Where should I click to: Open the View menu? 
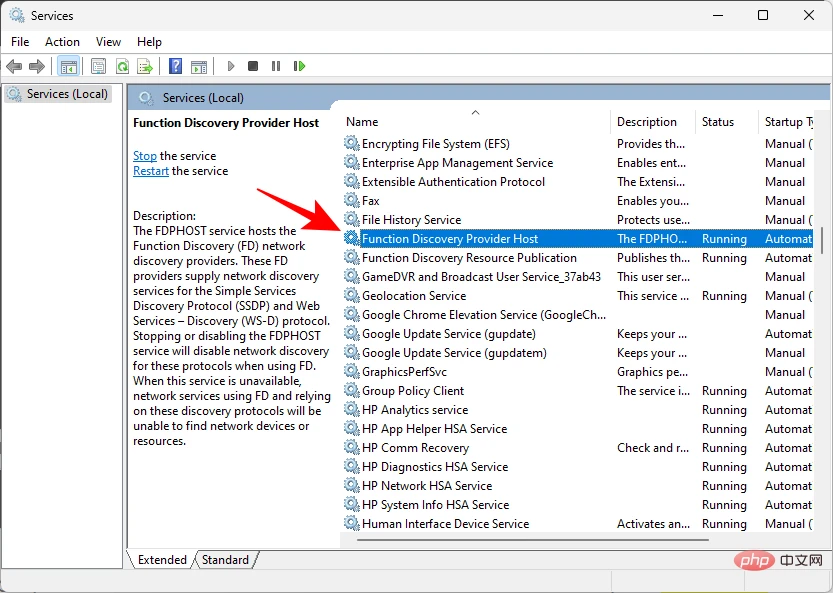tap(108, 41)
